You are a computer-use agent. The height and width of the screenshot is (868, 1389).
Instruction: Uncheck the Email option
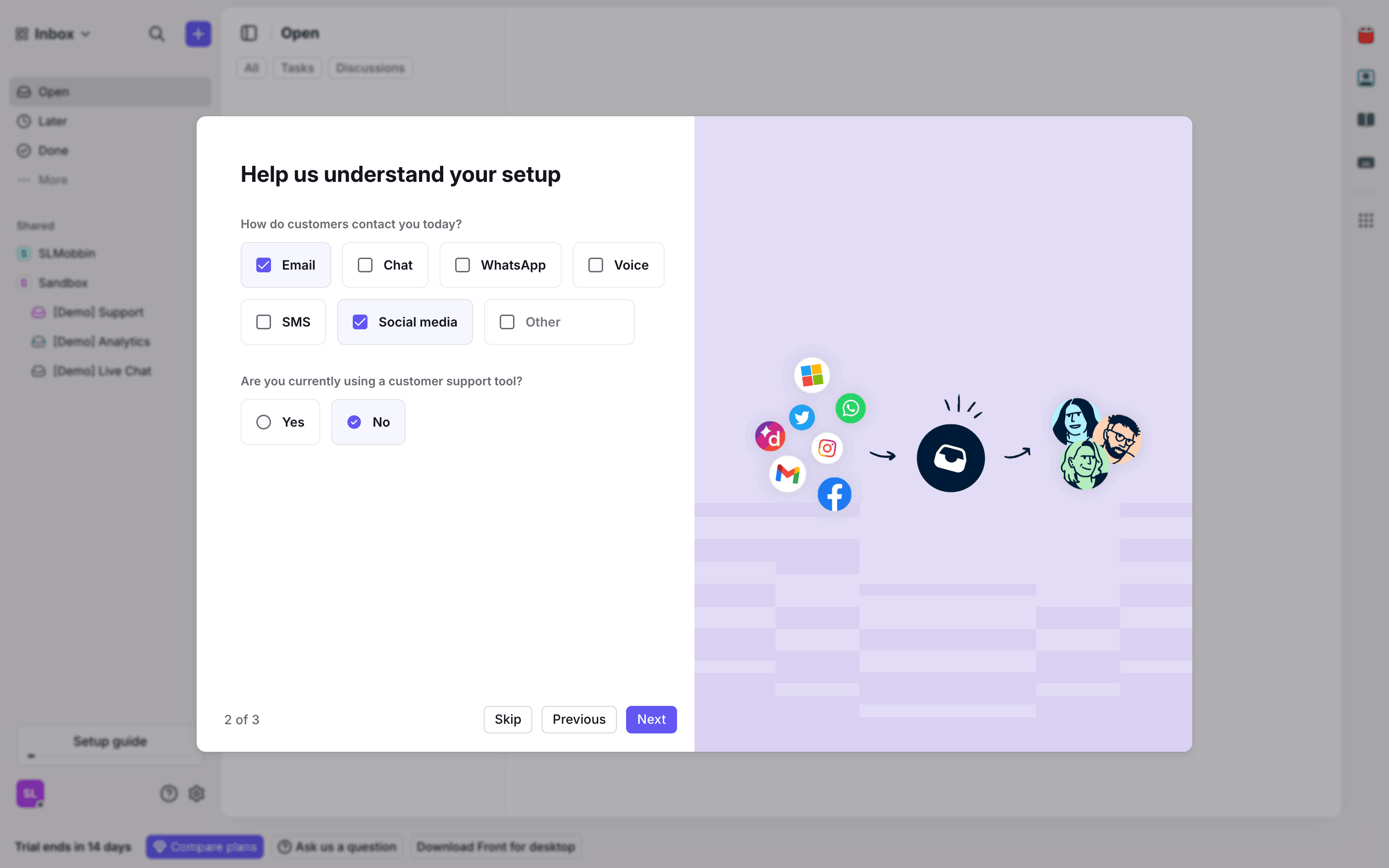pyautogui.click(x=264, y=265)
